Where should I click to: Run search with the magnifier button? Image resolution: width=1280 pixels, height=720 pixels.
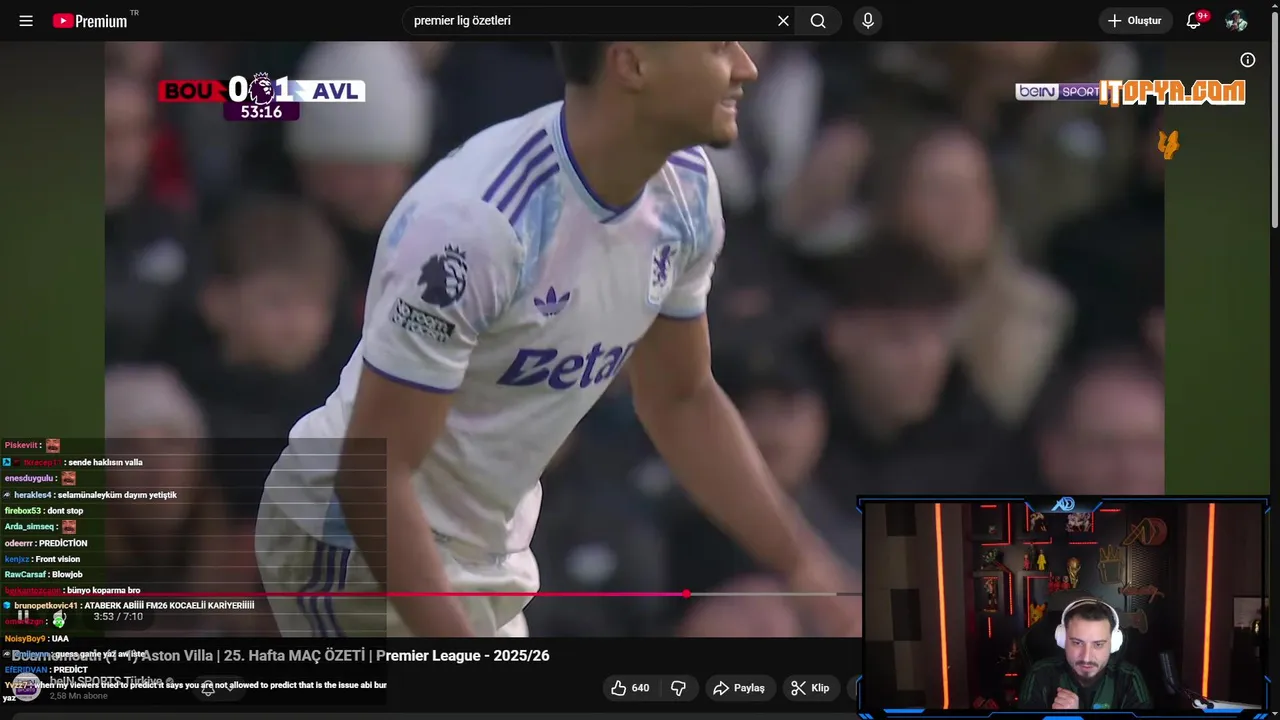pyautogui.click(x=818, y=21)
